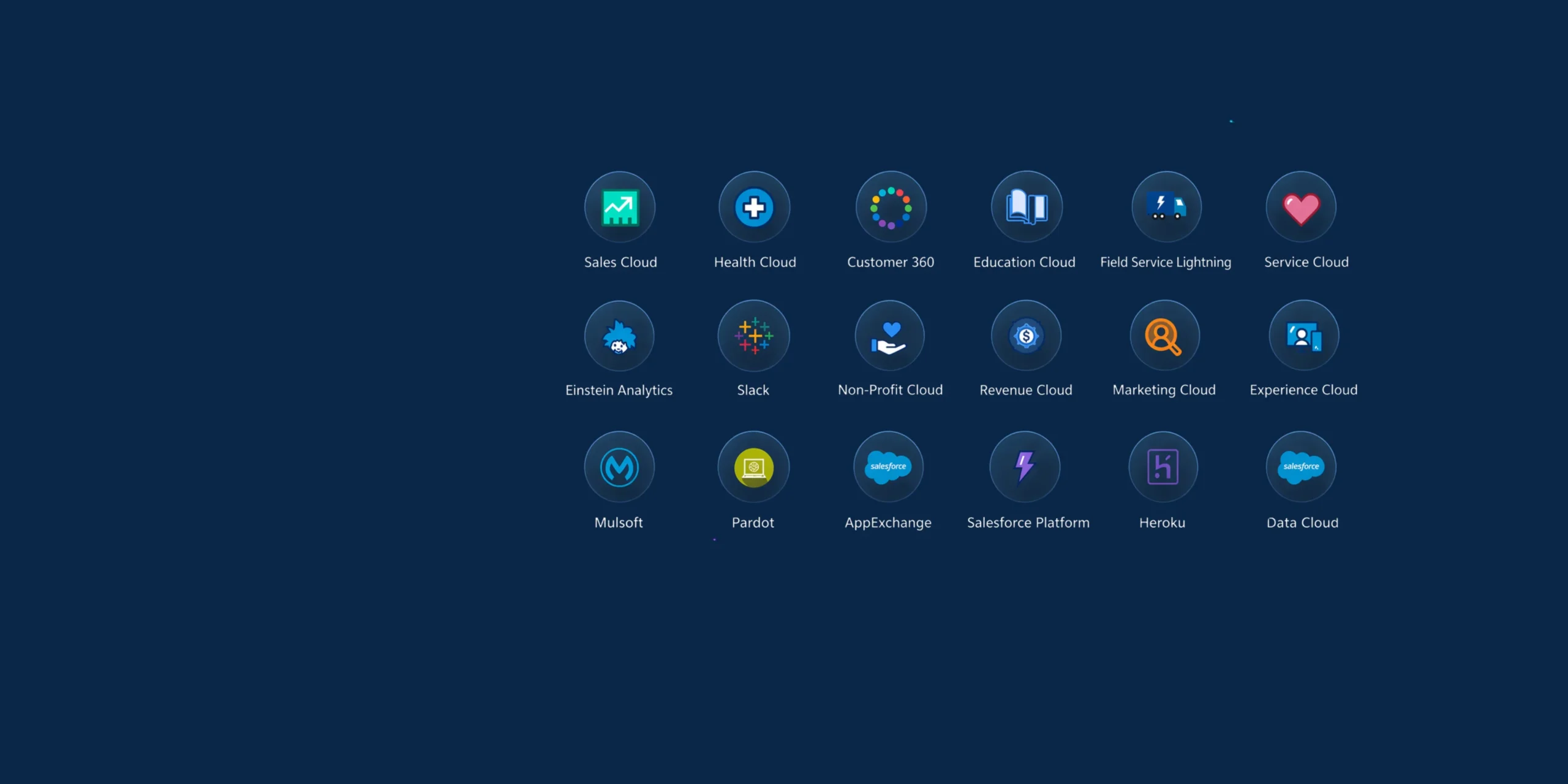Image resolution: width=1568 pixels, height=784 pixels.
Task: Click the "Field Service Lightning" label
Action: (1166, 263)
